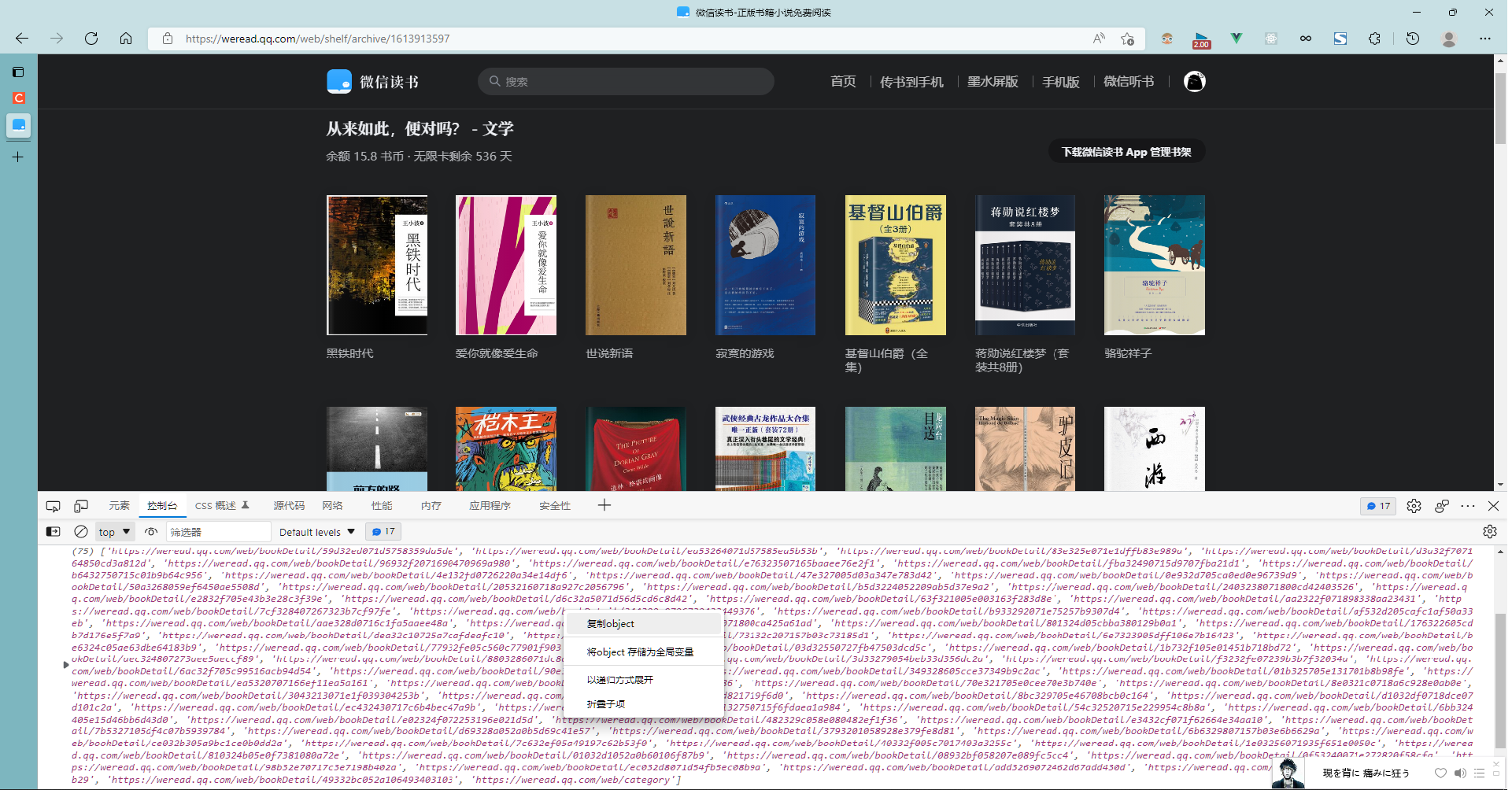This screenshot has width=1512, height=790.
Task: Open browser history clock icon
Action: [x=1413, y=39]
